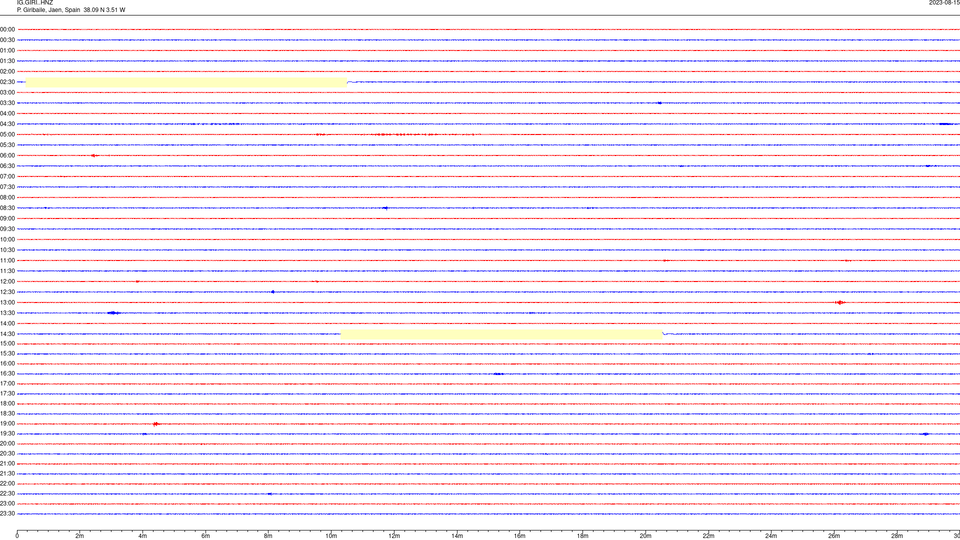Viewport: 960px width, 540px height.
Task: Click the 08:30 time label
Action: (x=8, y=208)
